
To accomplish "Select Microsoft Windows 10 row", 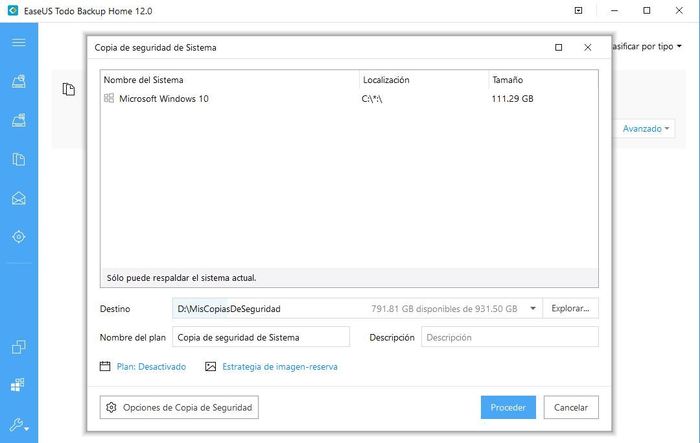I will pos(349,99).
